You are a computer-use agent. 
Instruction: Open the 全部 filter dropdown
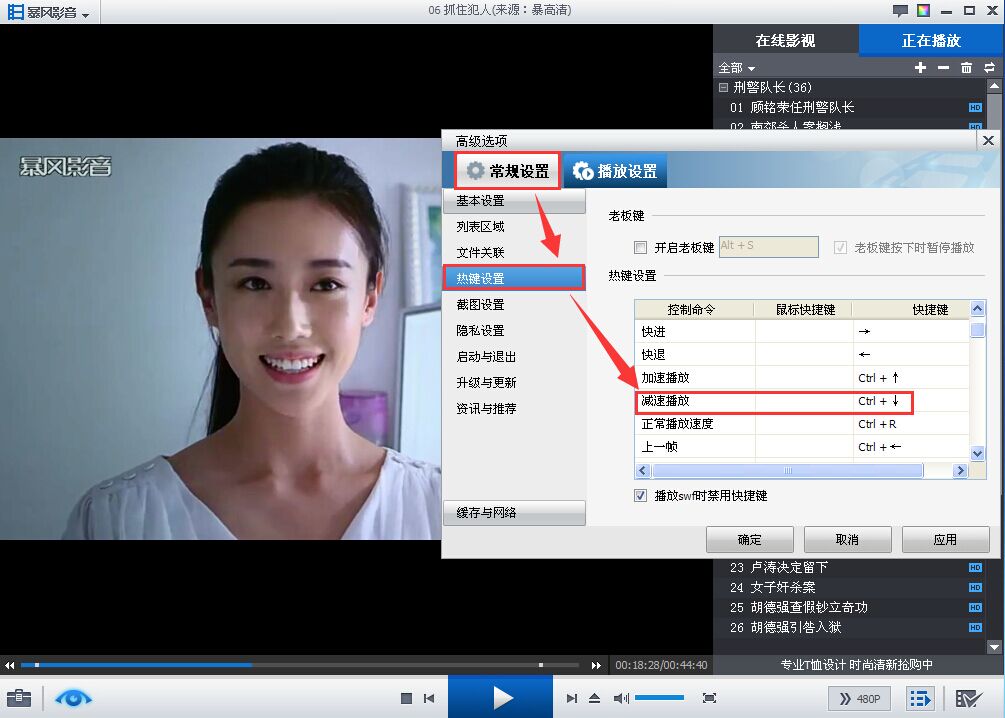point(737,68)
